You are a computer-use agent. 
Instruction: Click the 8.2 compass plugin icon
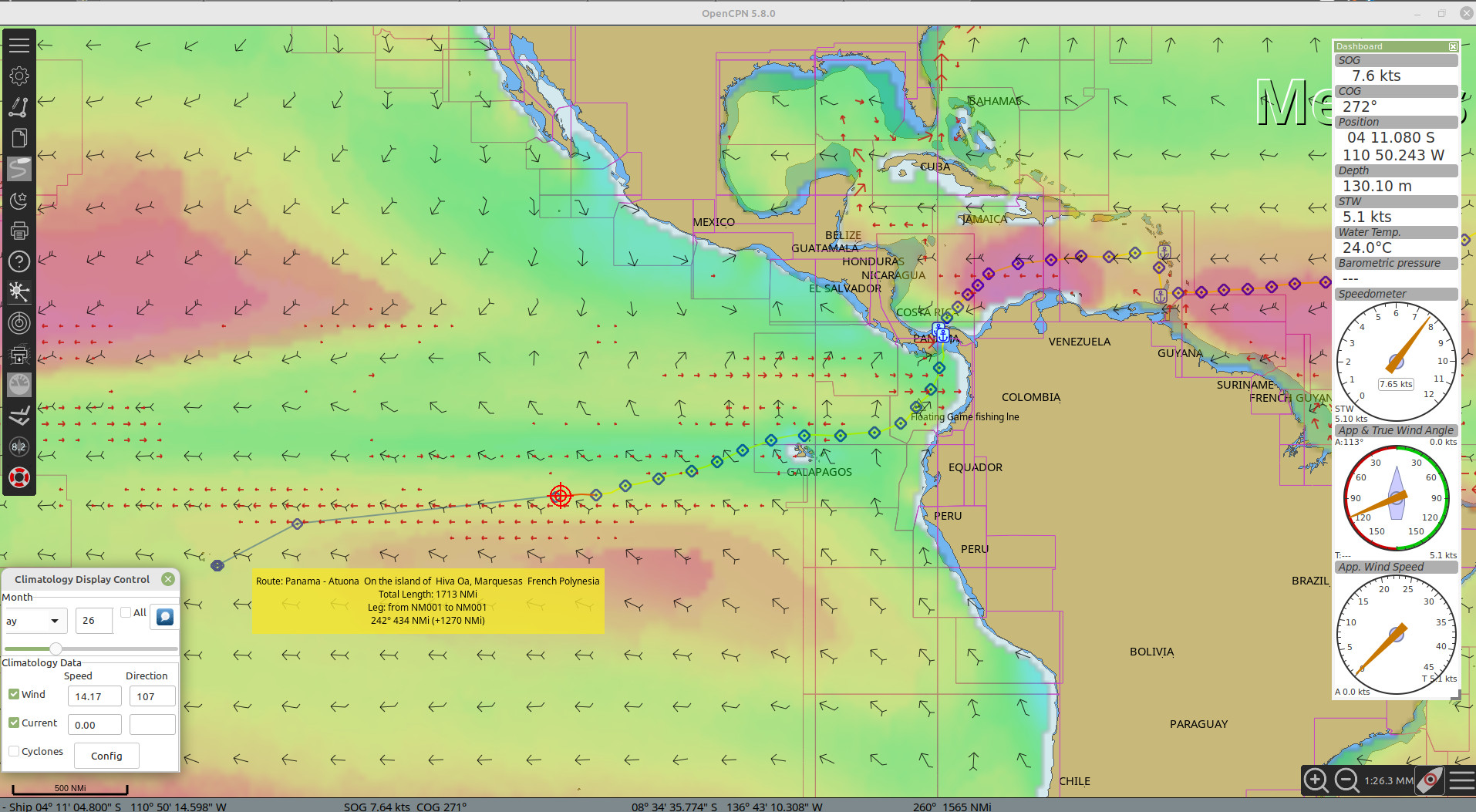pyautogui.click(x=19, y=446)
